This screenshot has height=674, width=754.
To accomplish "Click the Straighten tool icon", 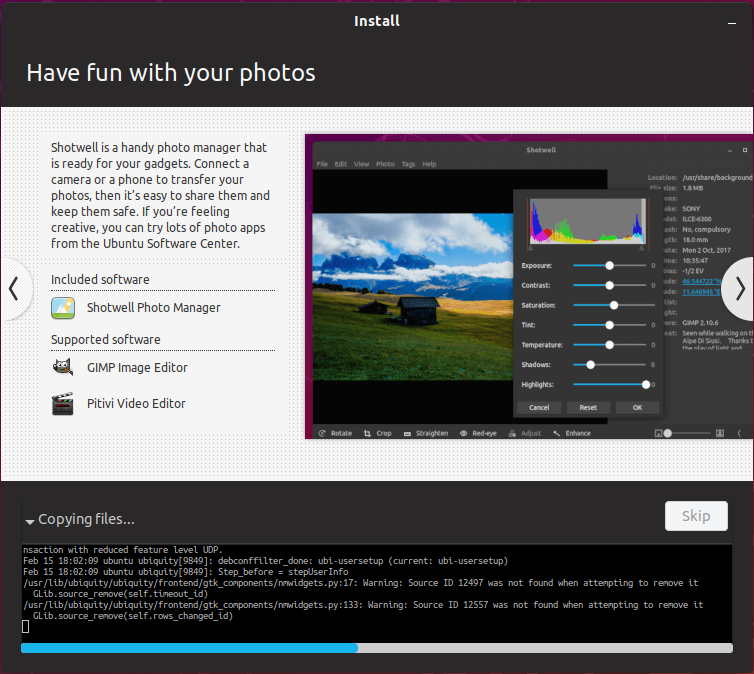I will pos(408,433).
